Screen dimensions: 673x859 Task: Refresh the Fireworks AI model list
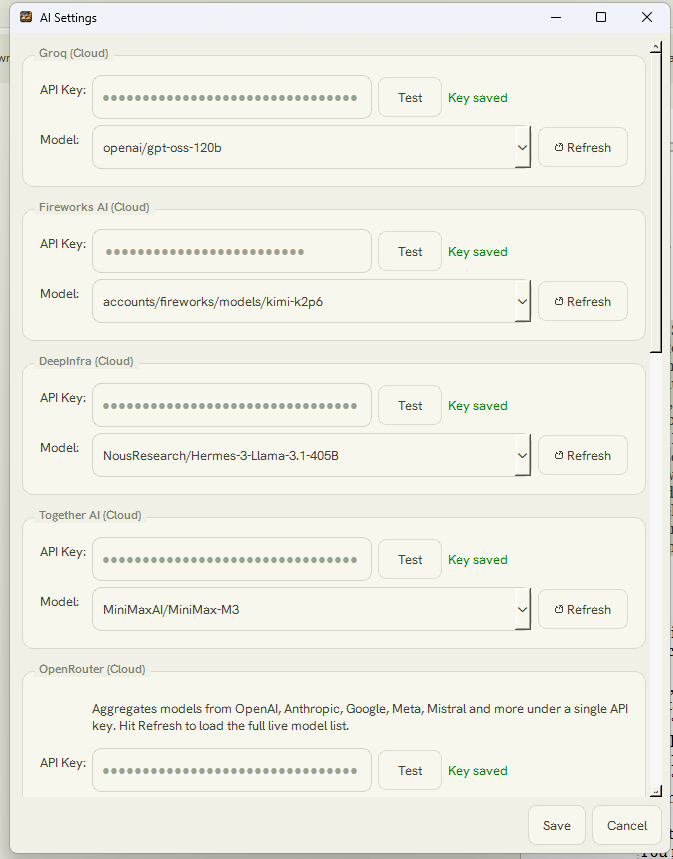583,301
